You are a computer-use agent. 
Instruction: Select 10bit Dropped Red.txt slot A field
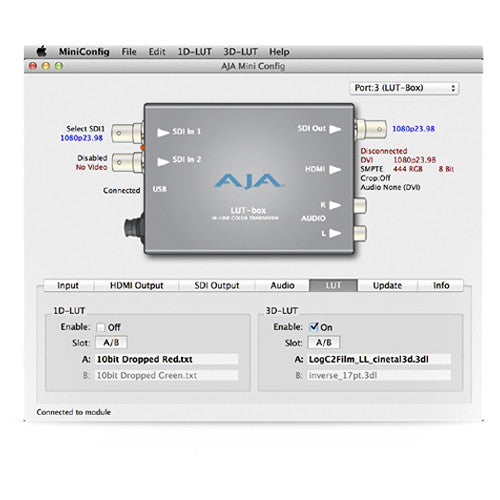pyautogui.click(x=167, y=359)
